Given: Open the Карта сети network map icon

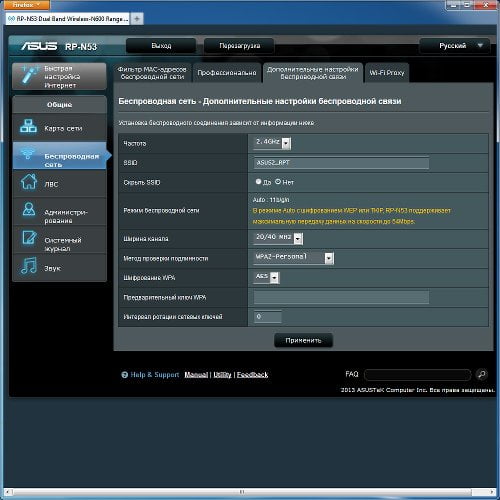Looking at the screenshot, I should (28, 127).
